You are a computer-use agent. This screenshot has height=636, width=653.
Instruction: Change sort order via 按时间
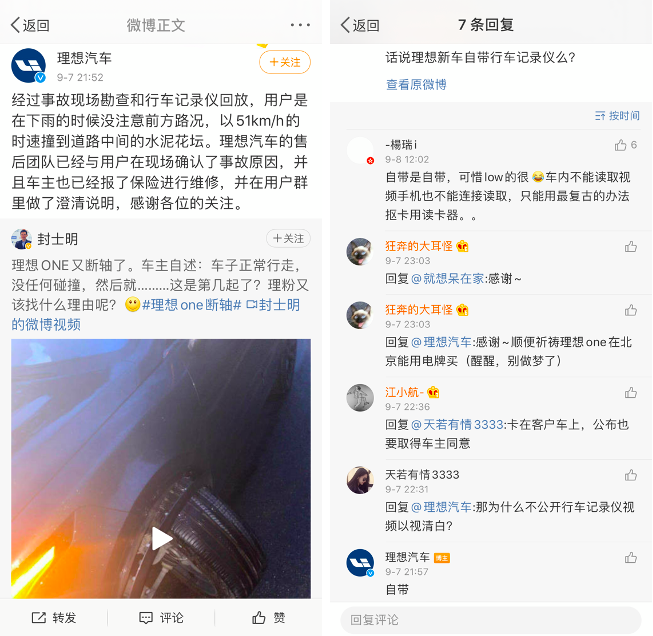click(617, 115)
